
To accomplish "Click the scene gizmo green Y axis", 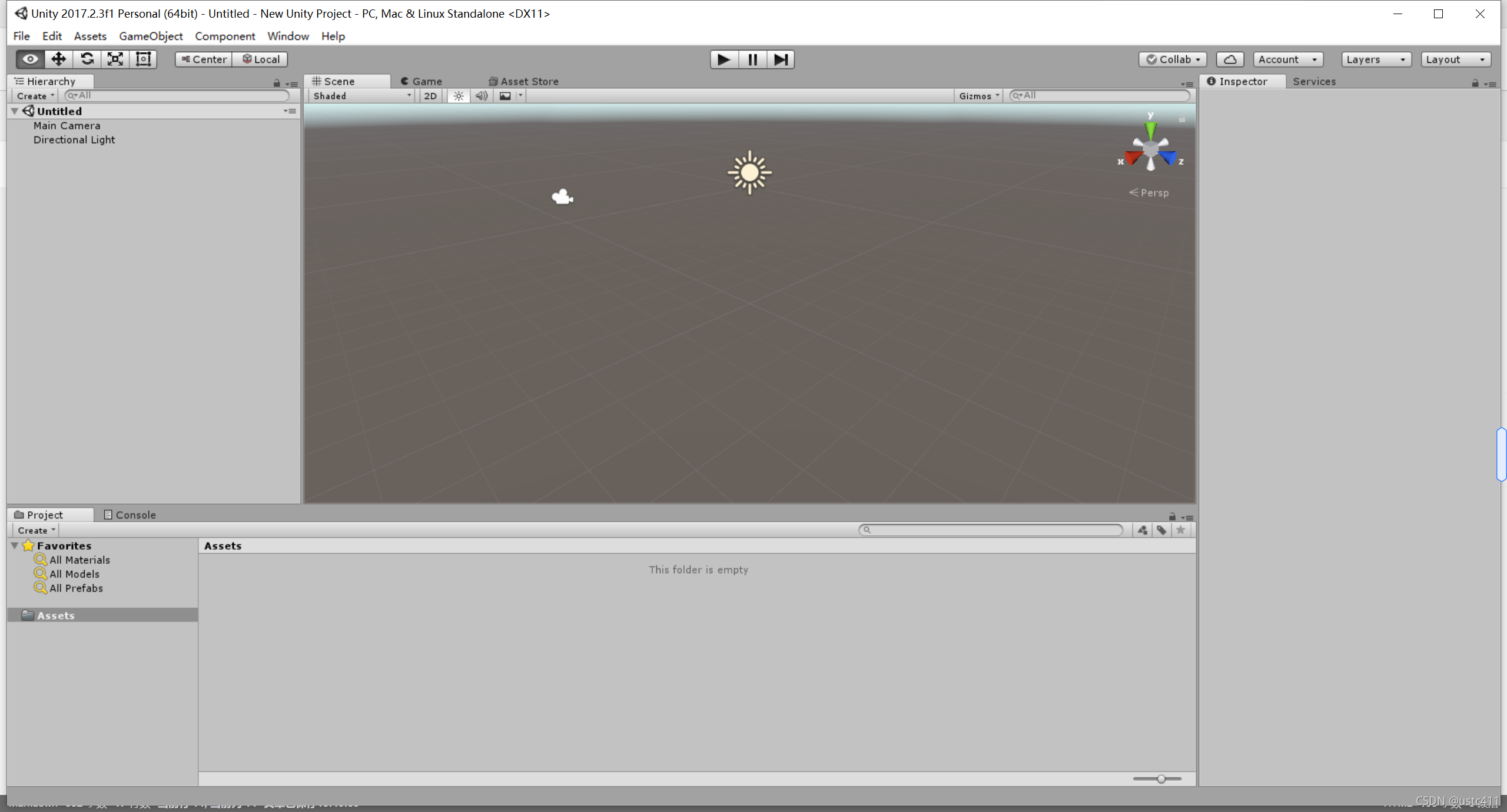I will [1150, 129].
